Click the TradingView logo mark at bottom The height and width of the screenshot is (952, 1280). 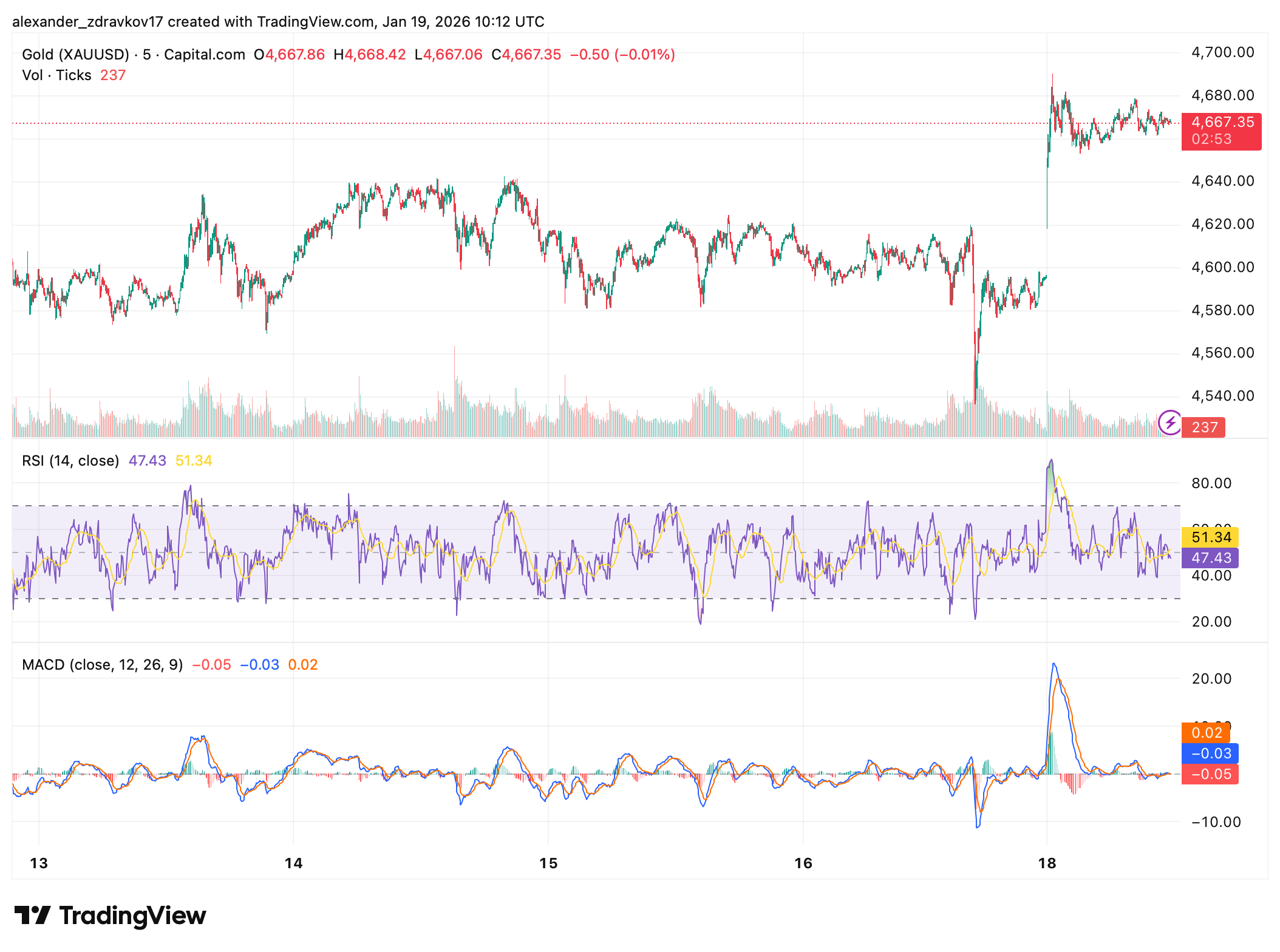pyautogui.click(x=32, y=915)
